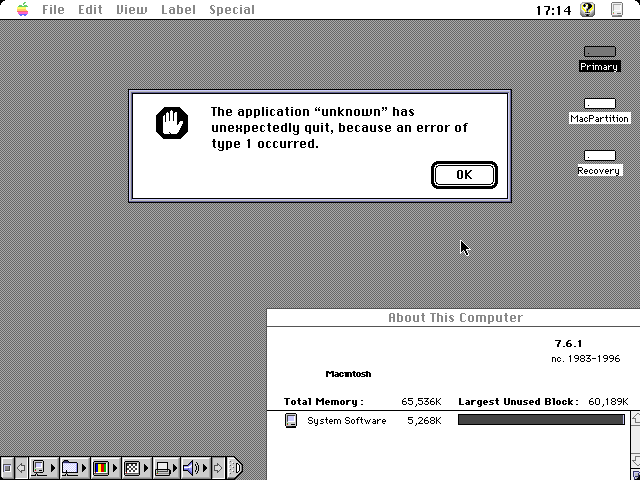Click the "5,268K" System Software size
640x480 pixels.
point(424,421)
